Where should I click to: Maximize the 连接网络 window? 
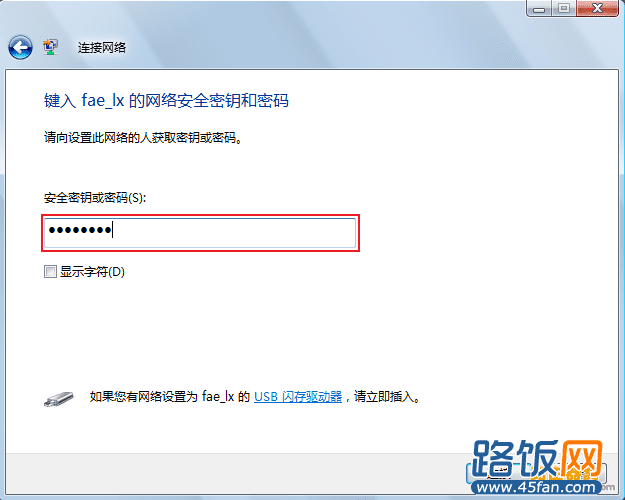(564, 8)
